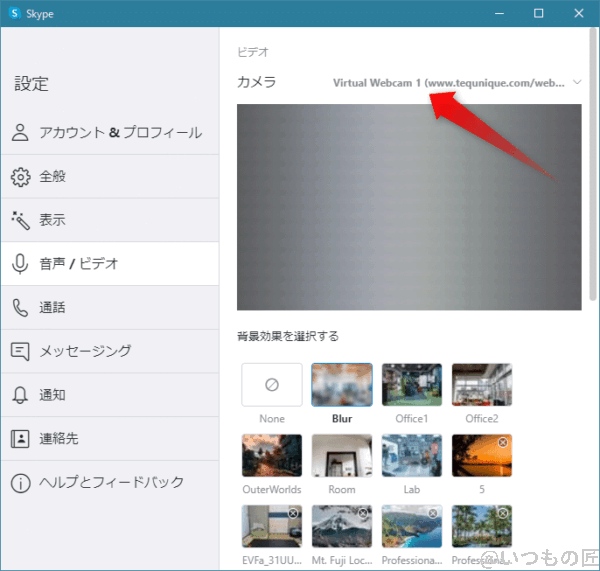Choose the coastal Professiona... background

coord(412,526)
